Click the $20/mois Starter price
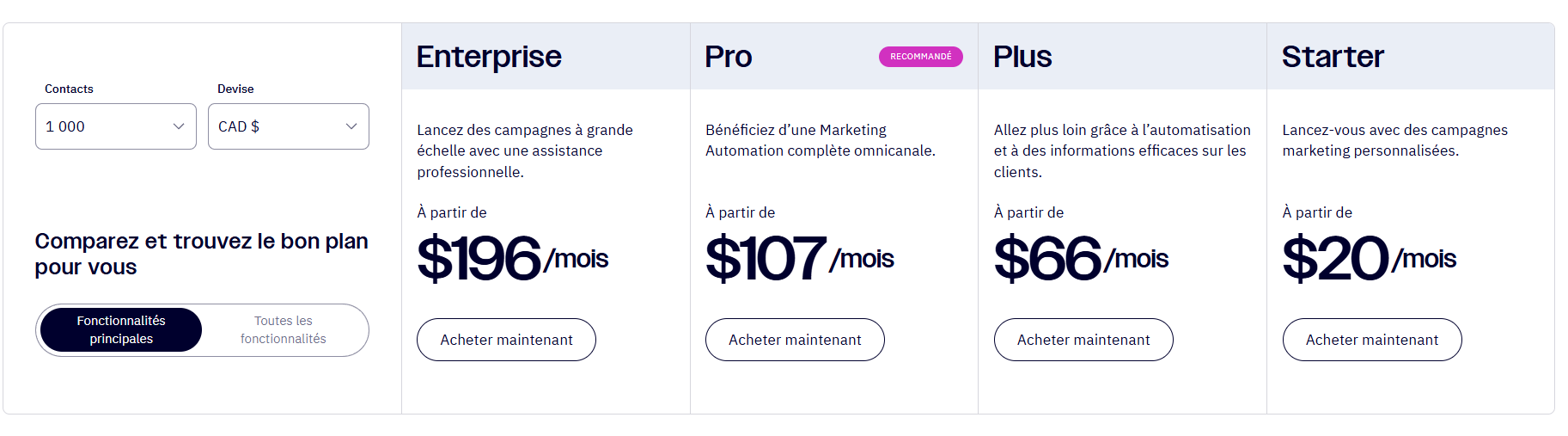1568x436 pixels. (1369, 258)
